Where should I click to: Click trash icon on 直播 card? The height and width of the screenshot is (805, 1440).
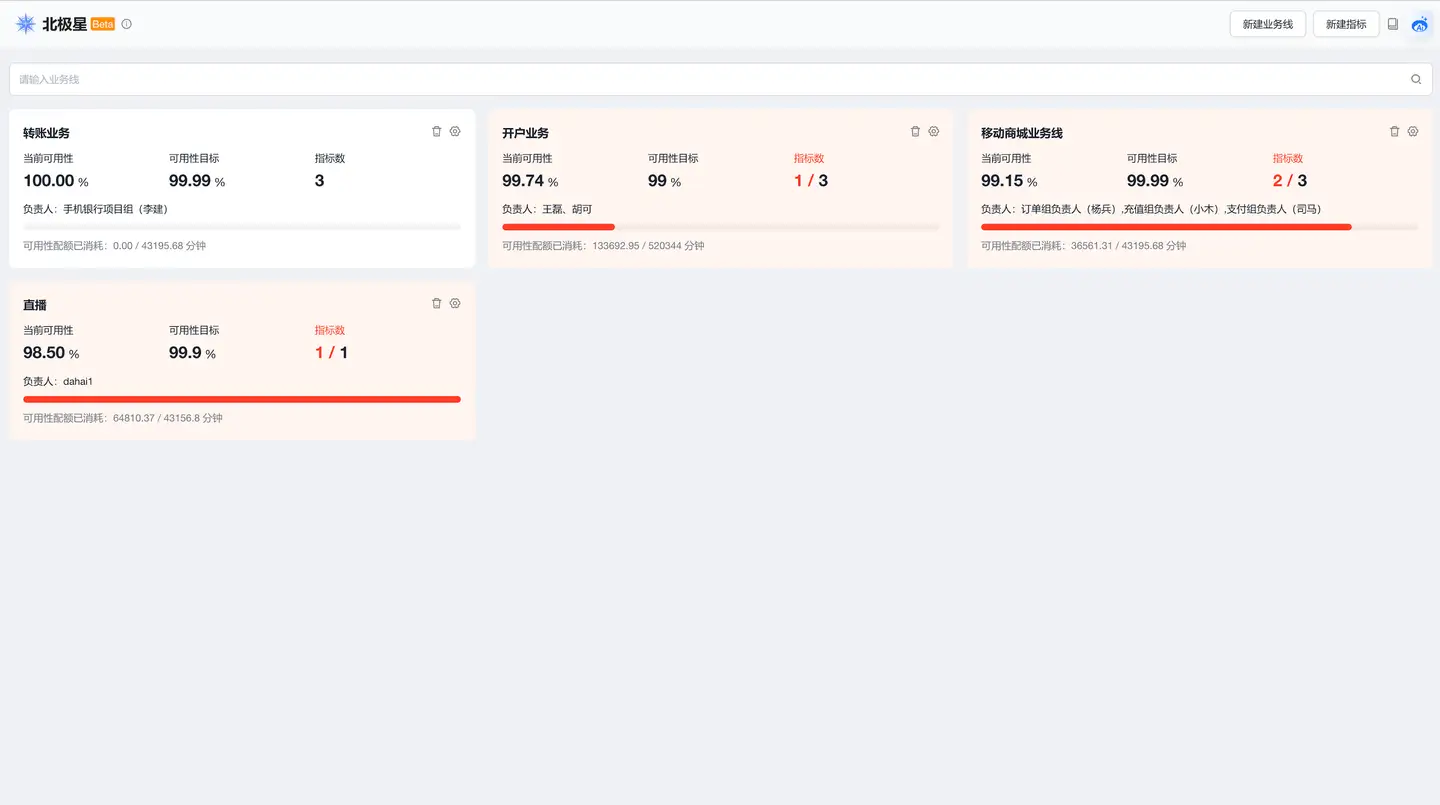[436, 303]
